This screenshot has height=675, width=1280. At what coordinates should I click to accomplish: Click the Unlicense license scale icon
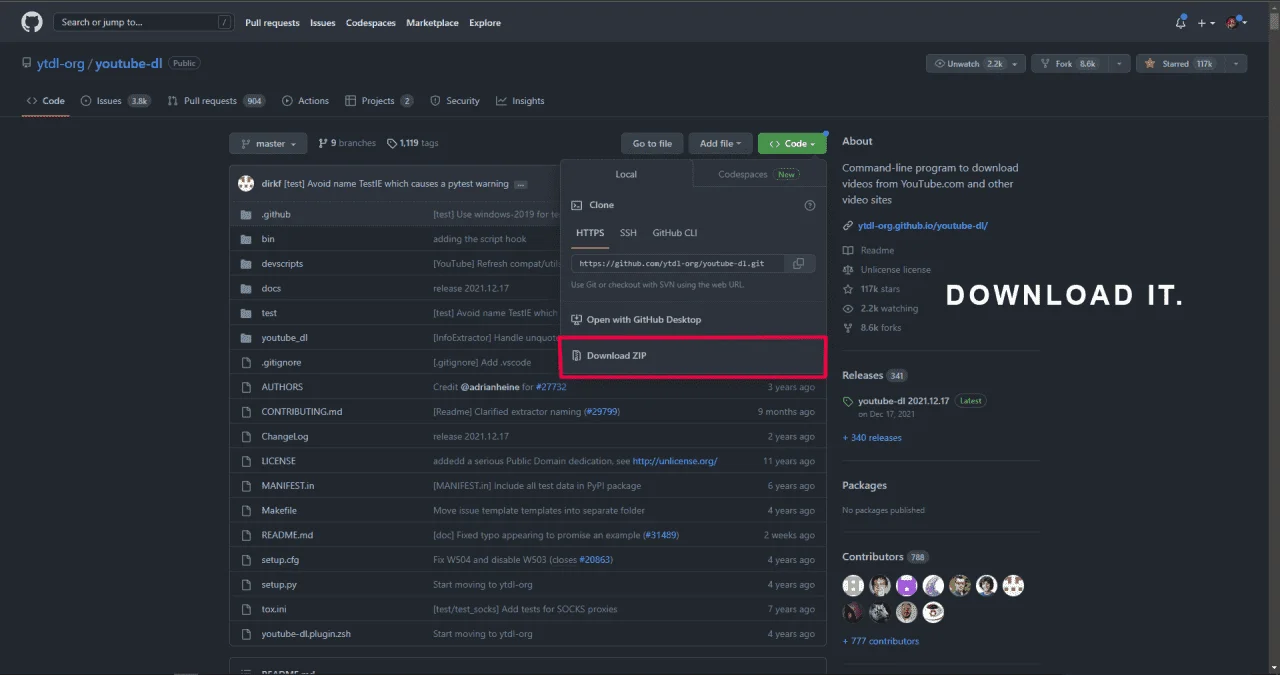click(x=849, y=270)
